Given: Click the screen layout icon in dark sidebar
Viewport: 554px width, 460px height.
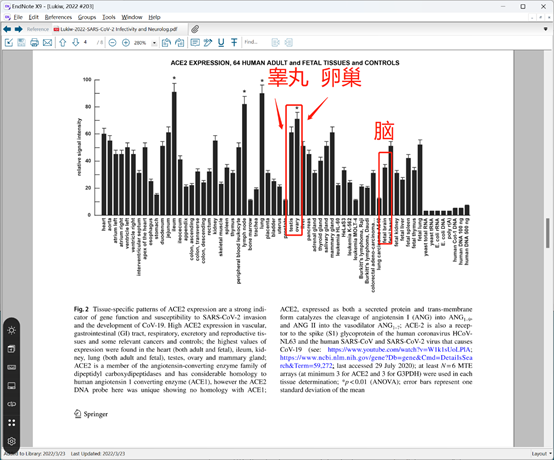Looking at the screenshot, I should 12,386.
